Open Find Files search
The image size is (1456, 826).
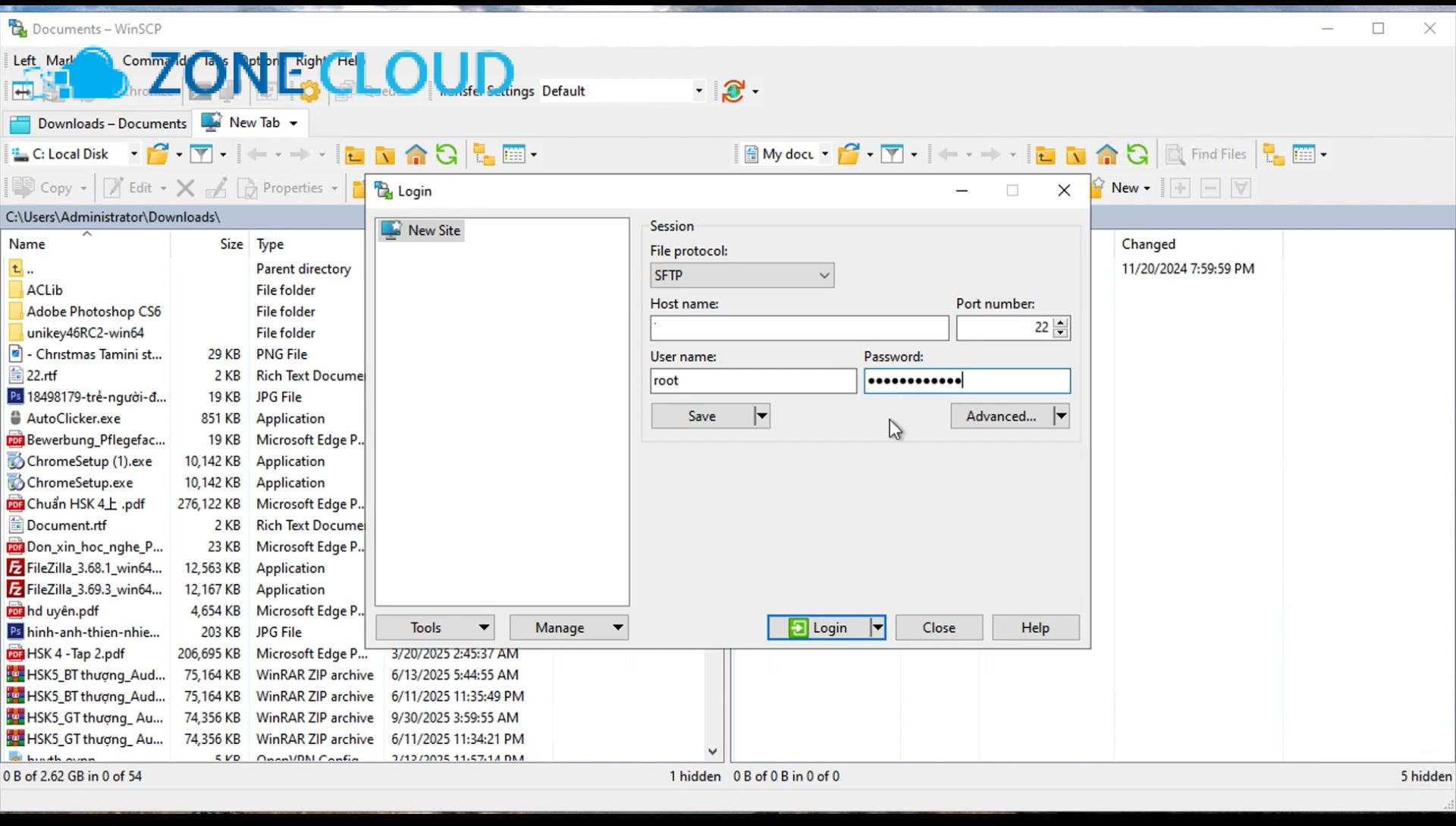pyautogui.click(x=1207, y=154)
